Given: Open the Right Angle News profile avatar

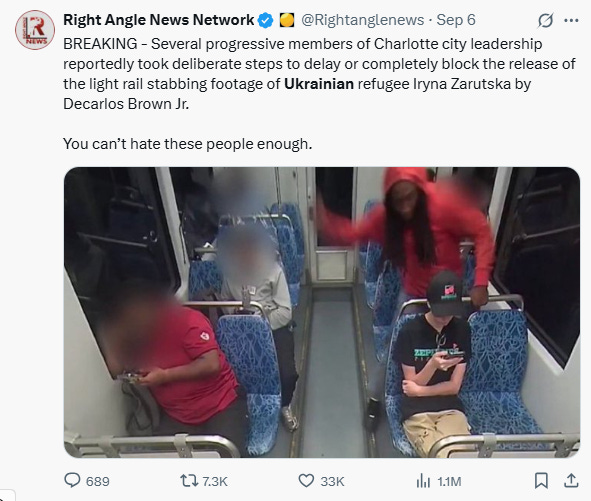Looking at the screenshot, I should (x=35, y=30).
